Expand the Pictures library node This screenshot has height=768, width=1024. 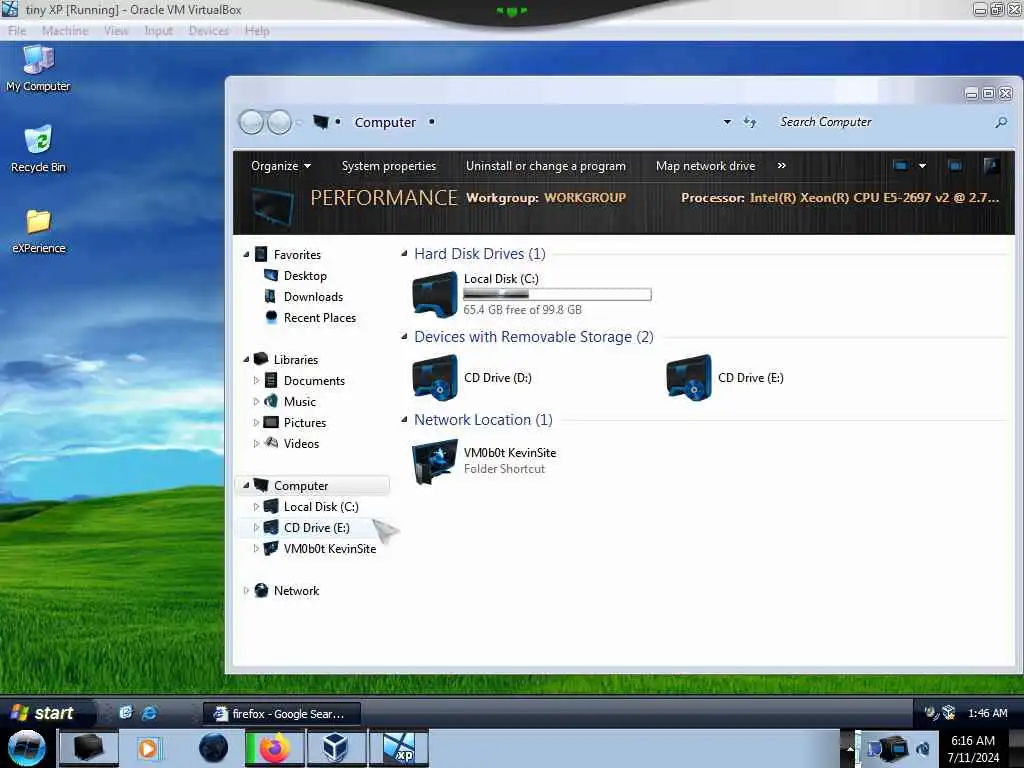pos(256,423)
